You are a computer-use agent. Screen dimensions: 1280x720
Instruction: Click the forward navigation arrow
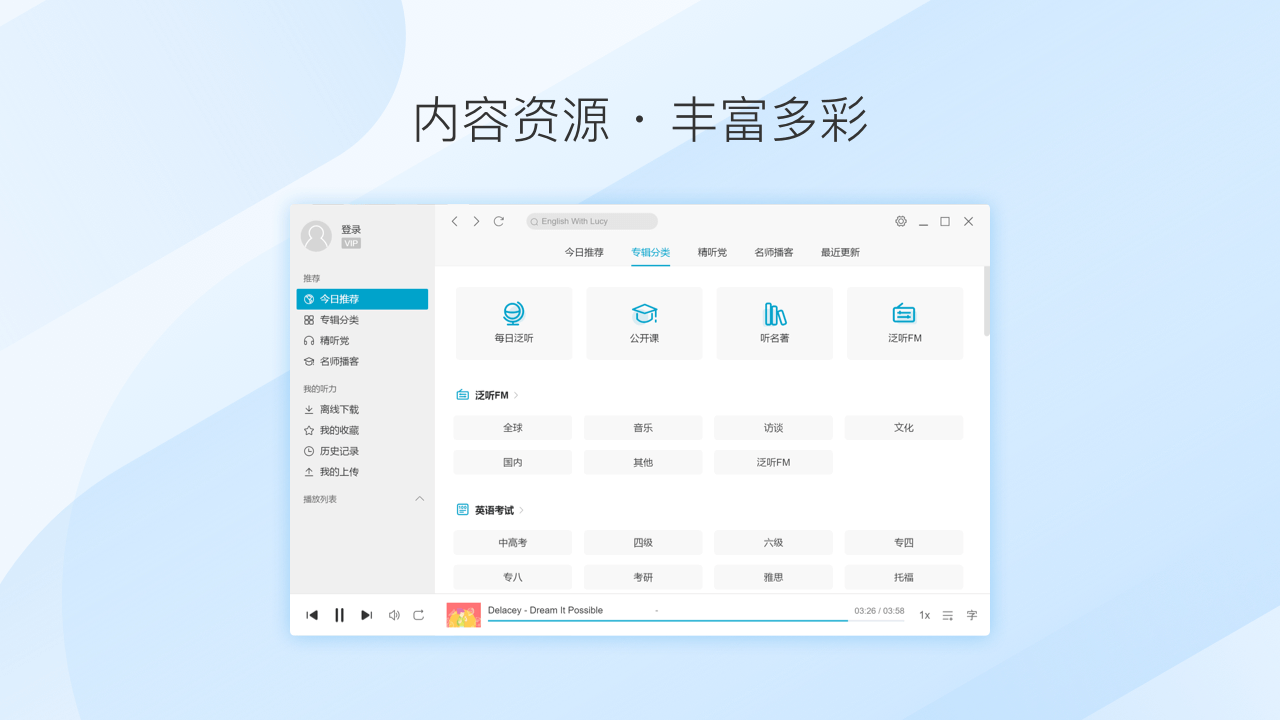click(x=476, y=221)
